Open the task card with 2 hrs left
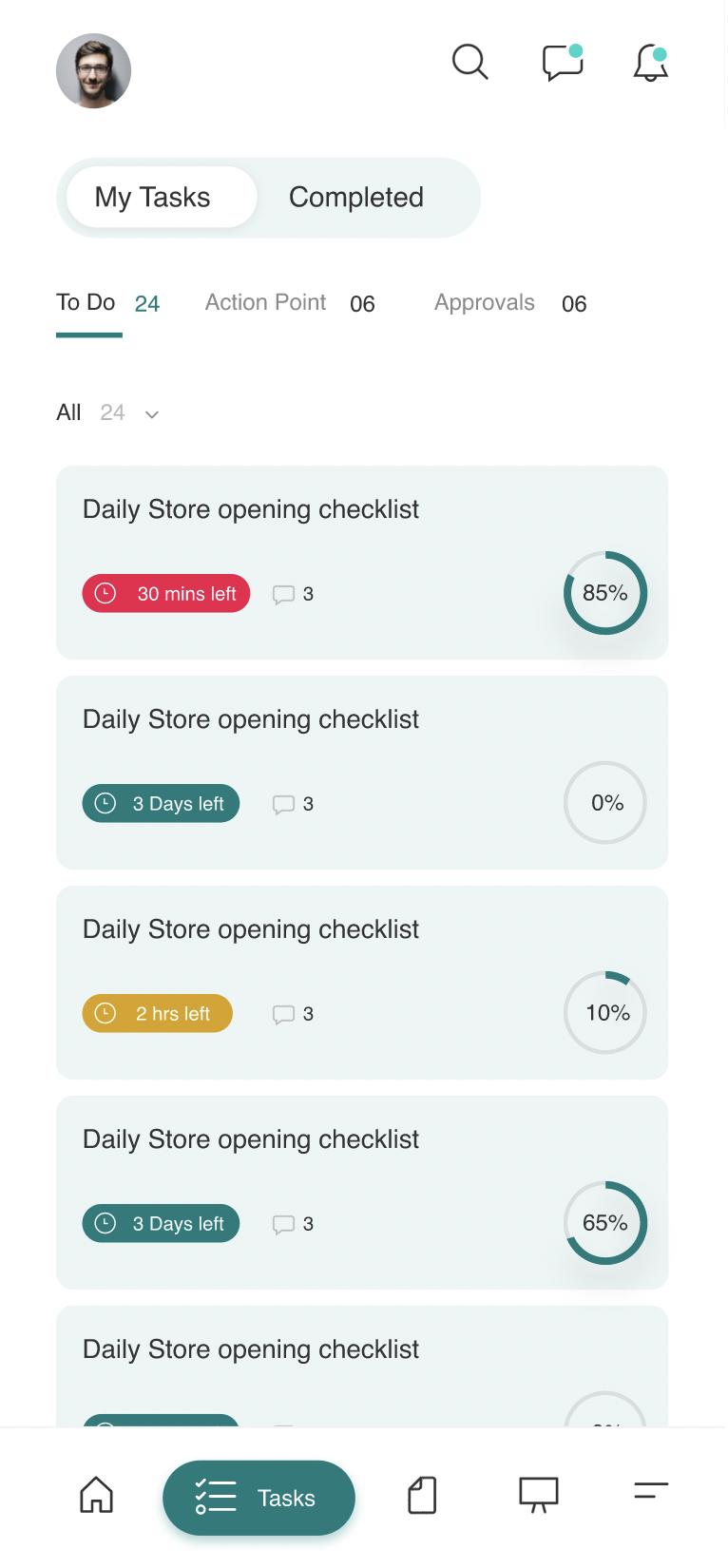 tap(362, 983)
